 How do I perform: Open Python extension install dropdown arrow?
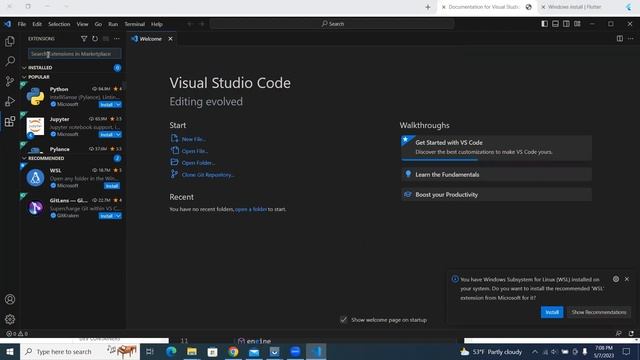118,104
